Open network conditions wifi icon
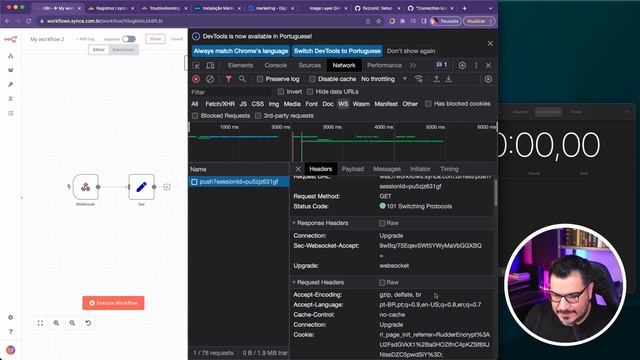The height and width of the screenshot is (360, 640). 418,79
